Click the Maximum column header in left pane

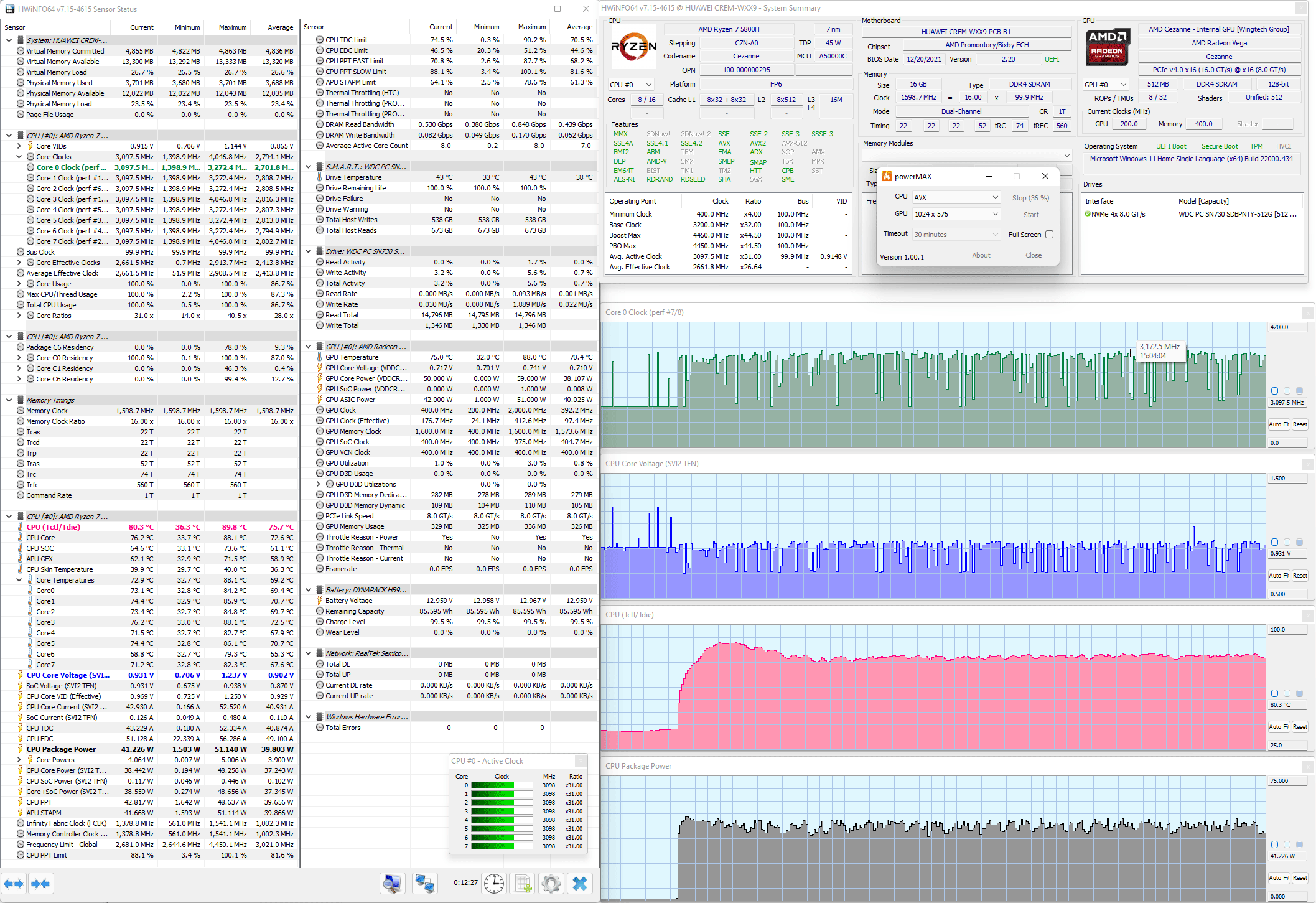(232, 27)
